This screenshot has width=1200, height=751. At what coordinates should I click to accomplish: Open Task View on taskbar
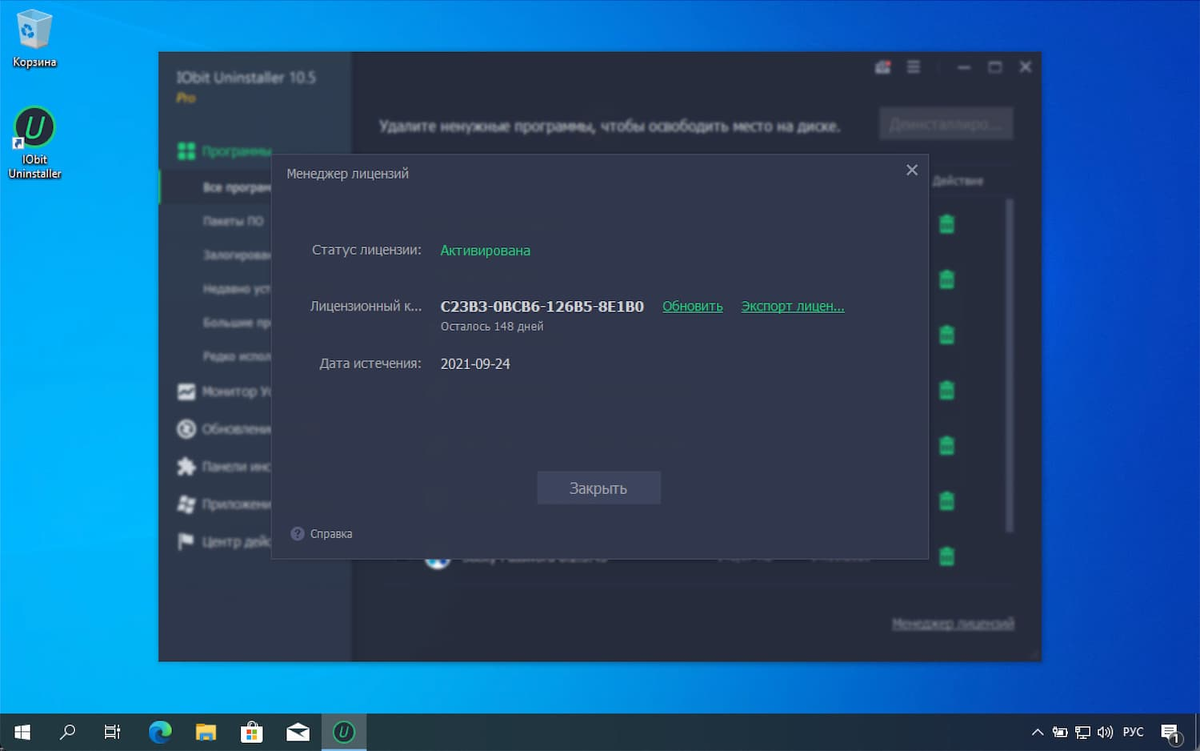click(112, 732)
